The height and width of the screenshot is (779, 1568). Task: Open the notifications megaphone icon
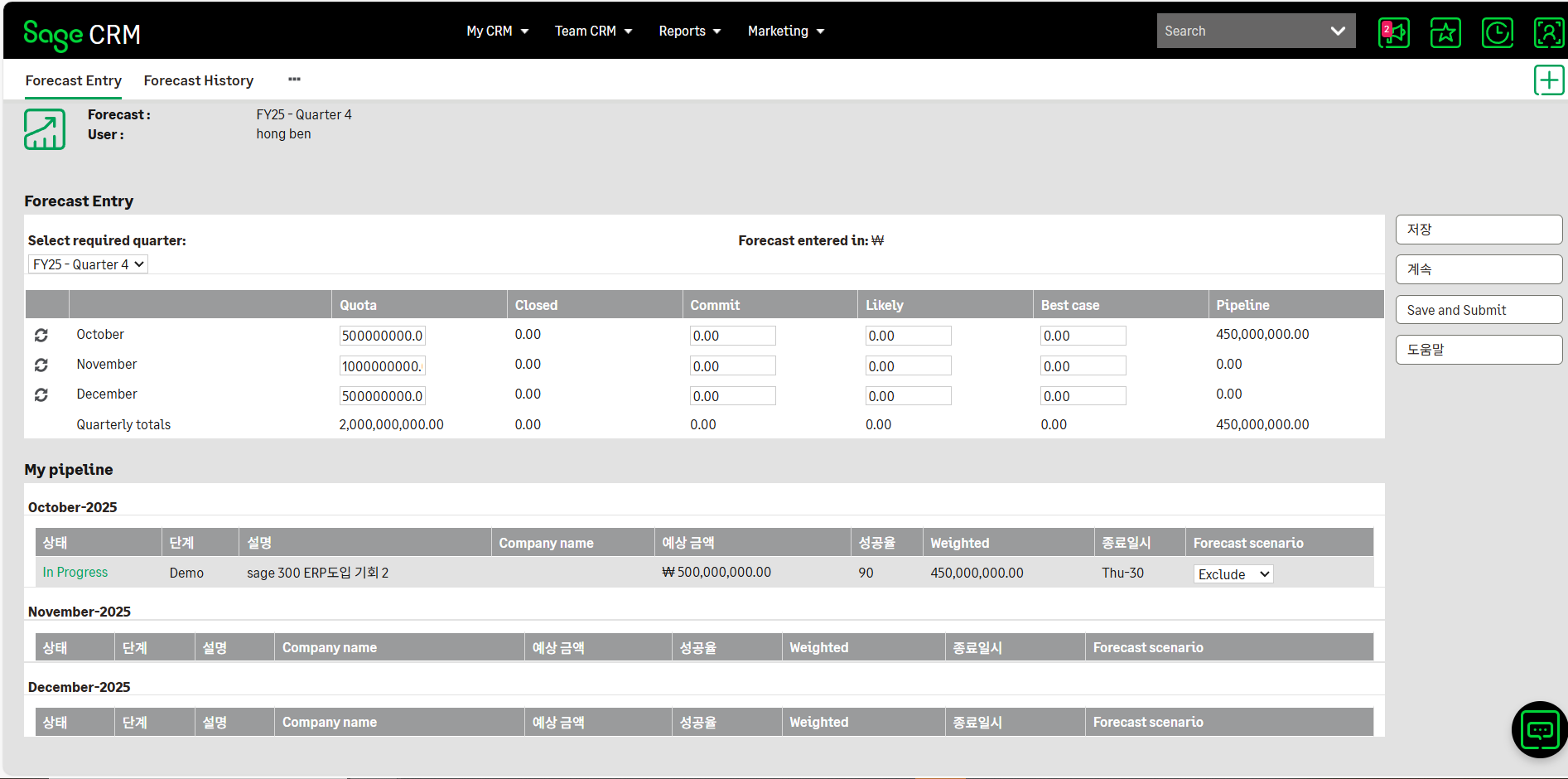(x=1394, y=33)
